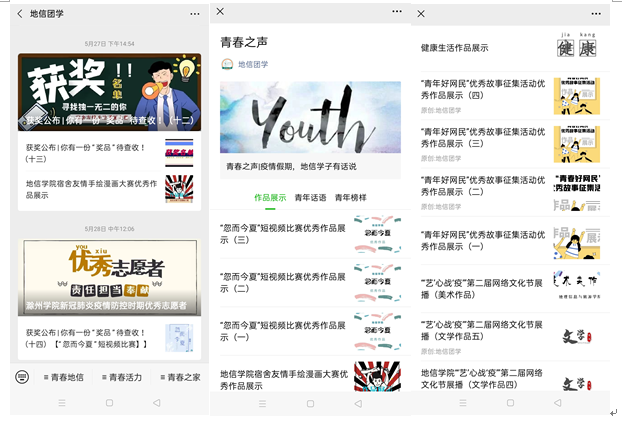622x421 pixels.
Task: Select the 作品展示 tab
Action: pos(270,198)
